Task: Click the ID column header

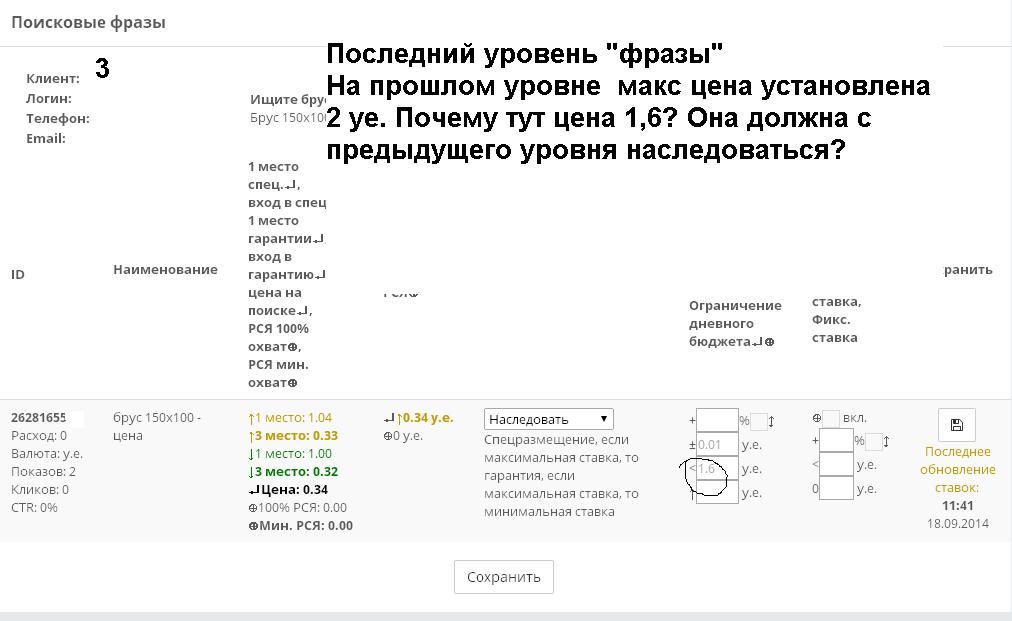Action: coord(18,274)
